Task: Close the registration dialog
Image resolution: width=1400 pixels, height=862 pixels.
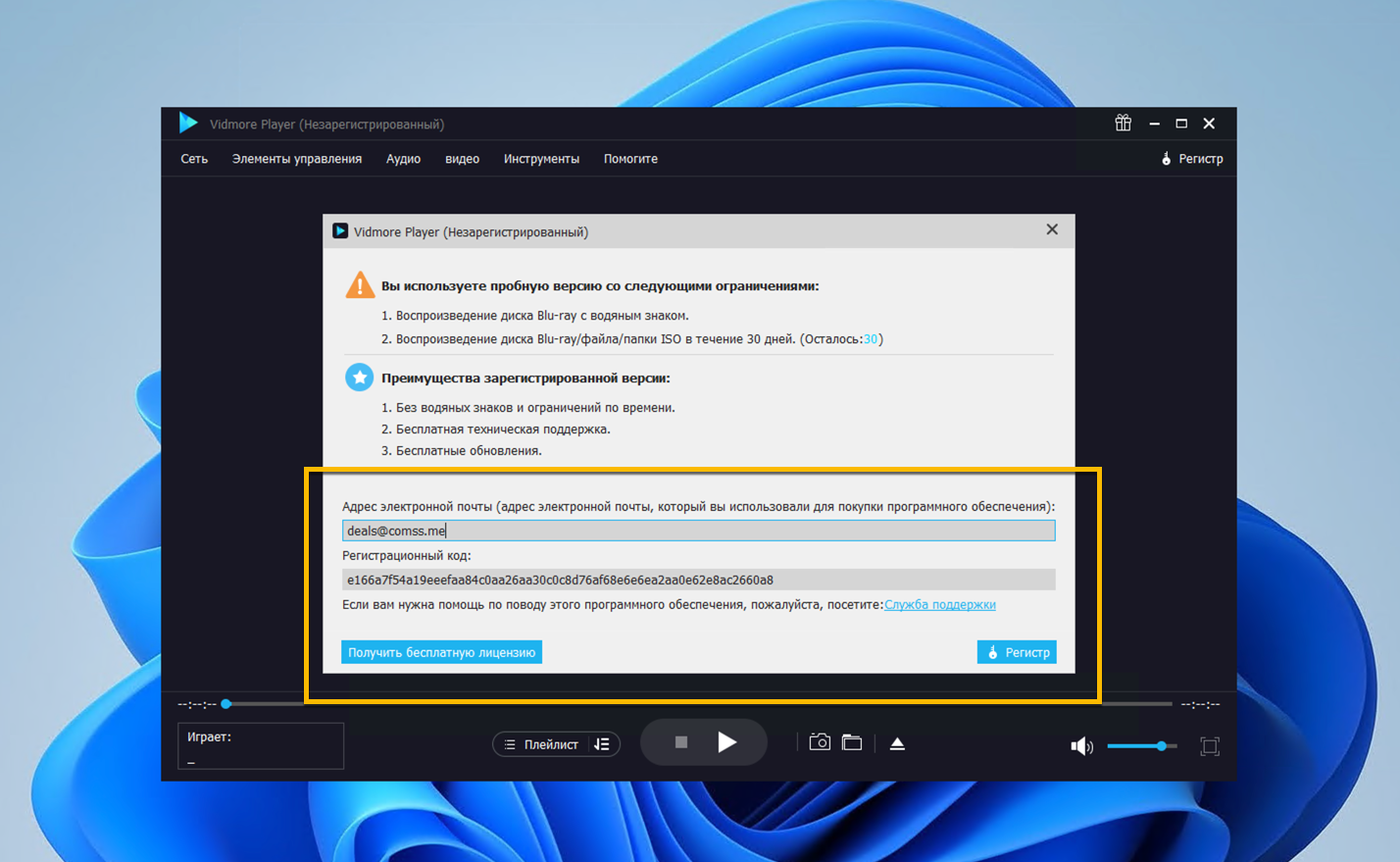Action: coord(1052,229)
